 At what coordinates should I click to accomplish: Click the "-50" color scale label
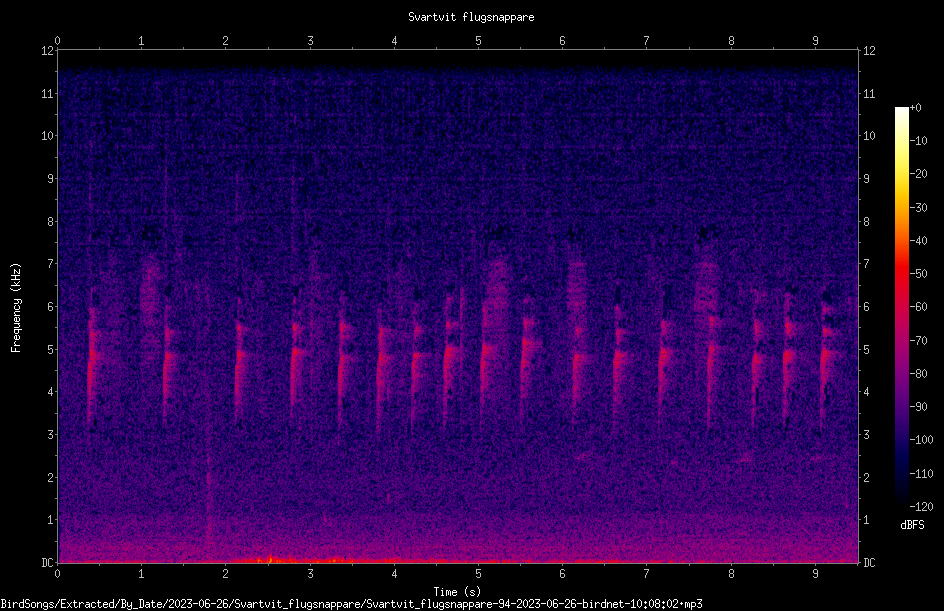point(918,274)
